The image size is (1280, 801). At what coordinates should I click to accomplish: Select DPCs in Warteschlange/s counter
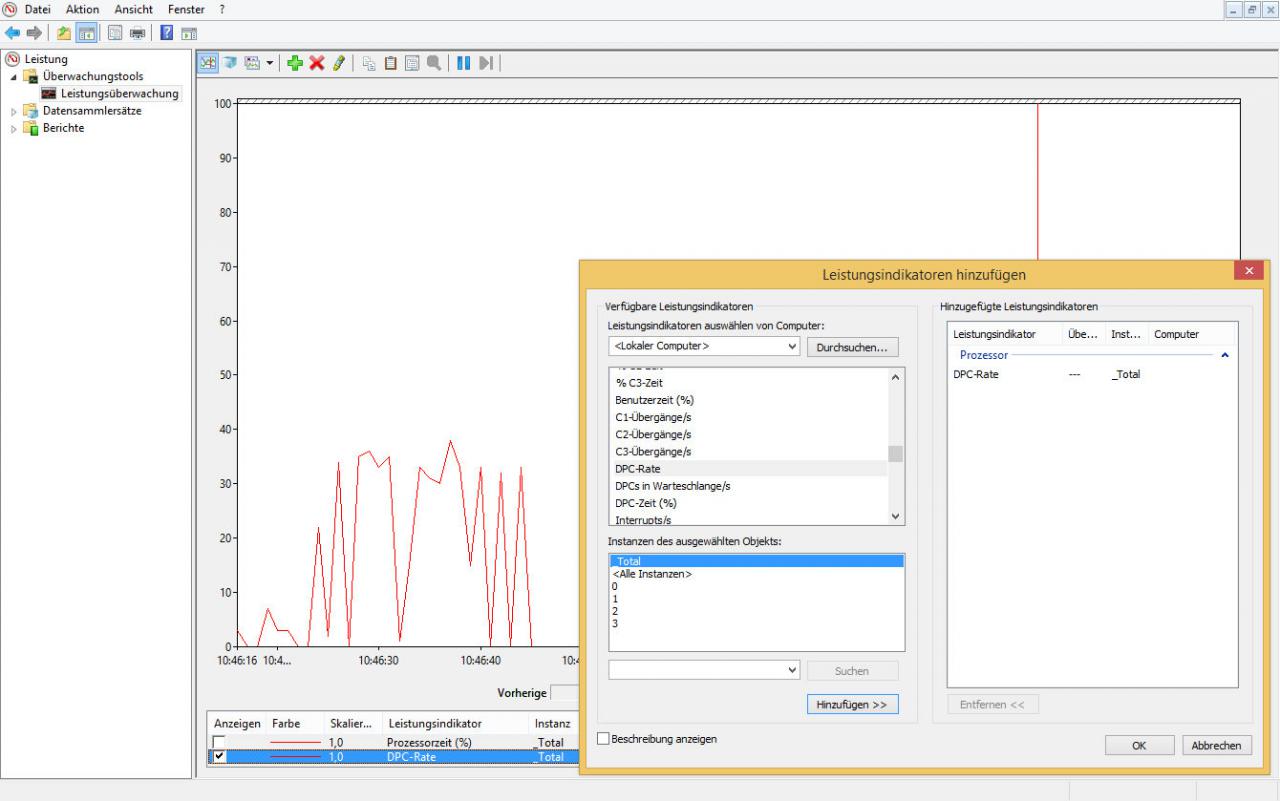point(672,485)
